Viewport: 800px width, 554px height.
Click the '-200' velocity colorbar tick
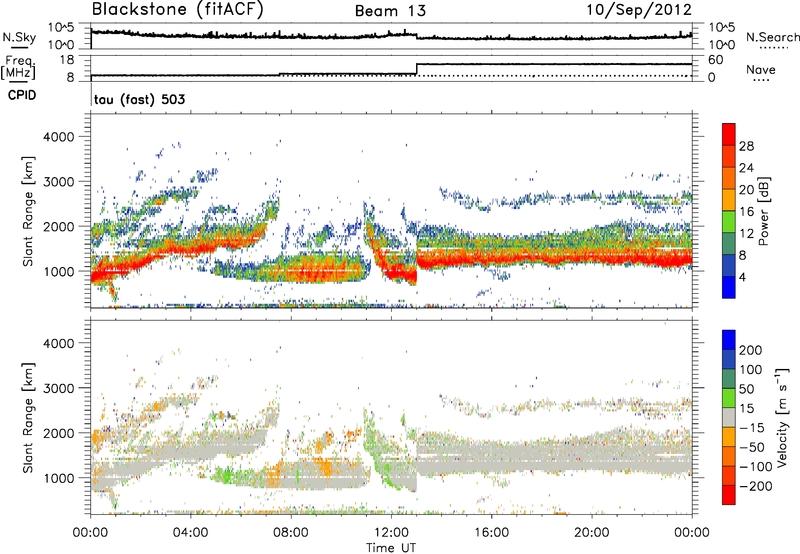[x=756, y=486]
